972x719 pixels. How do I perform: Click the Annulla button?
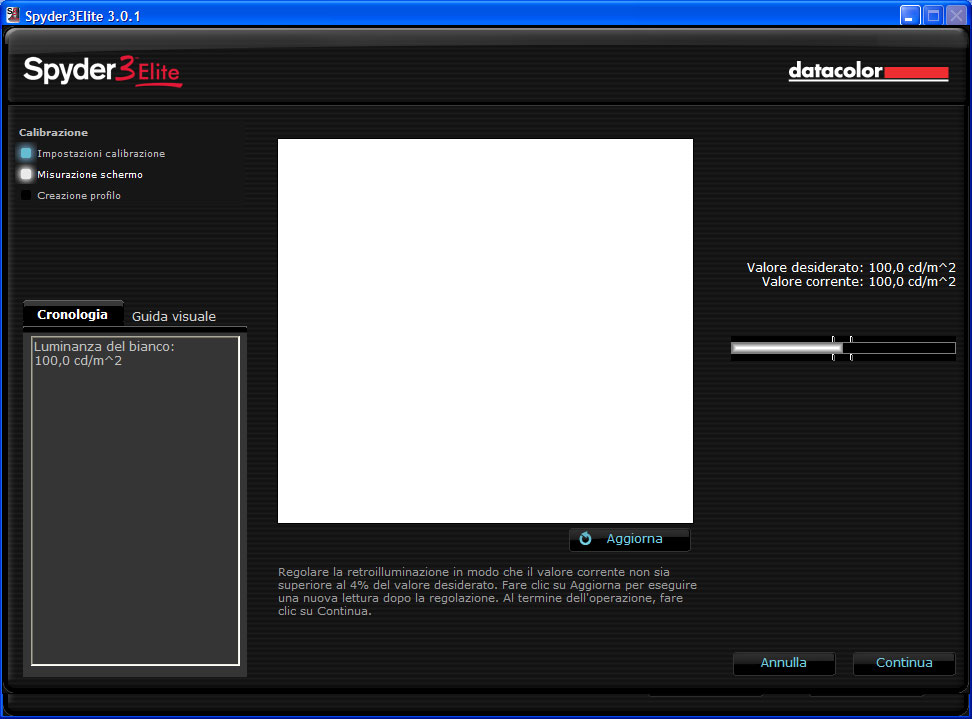[x=784, y=663]
